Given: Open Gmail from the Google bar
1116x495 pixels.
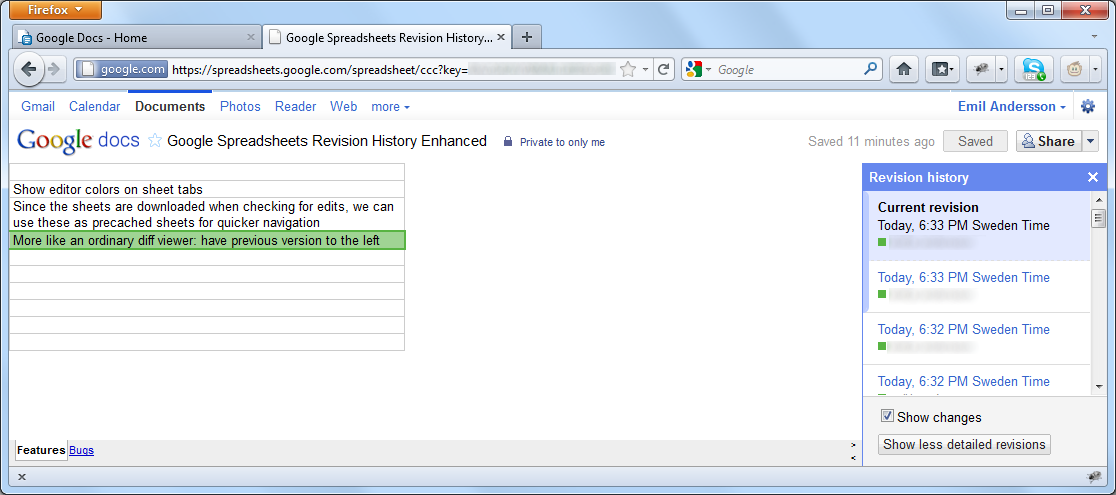Looking at the screenshot, I should click(38, 106).
